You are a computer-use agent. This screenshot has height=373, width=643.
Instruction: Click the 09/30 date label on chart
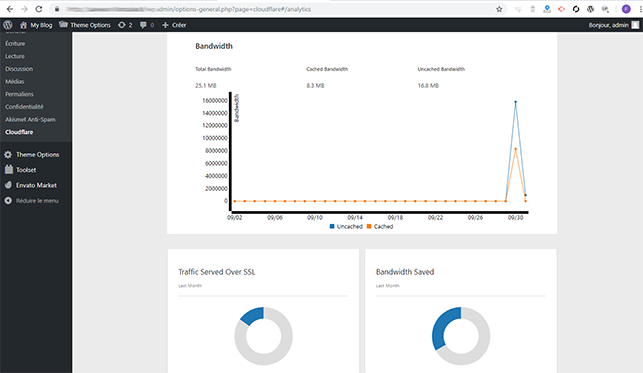pos(515,218)
